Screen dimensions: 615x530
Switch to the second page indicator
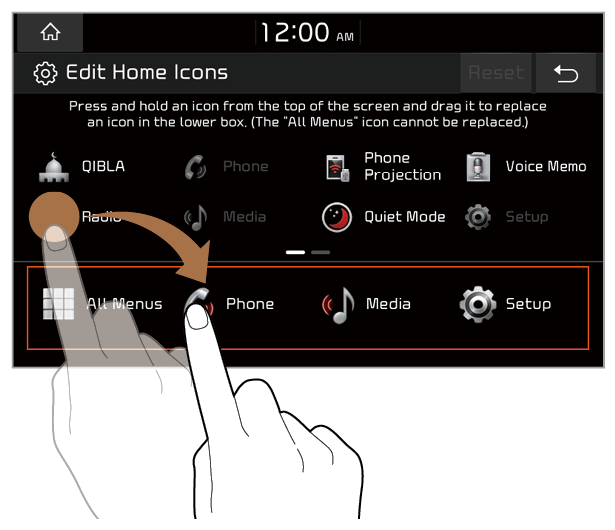click(x=320, y=252)
